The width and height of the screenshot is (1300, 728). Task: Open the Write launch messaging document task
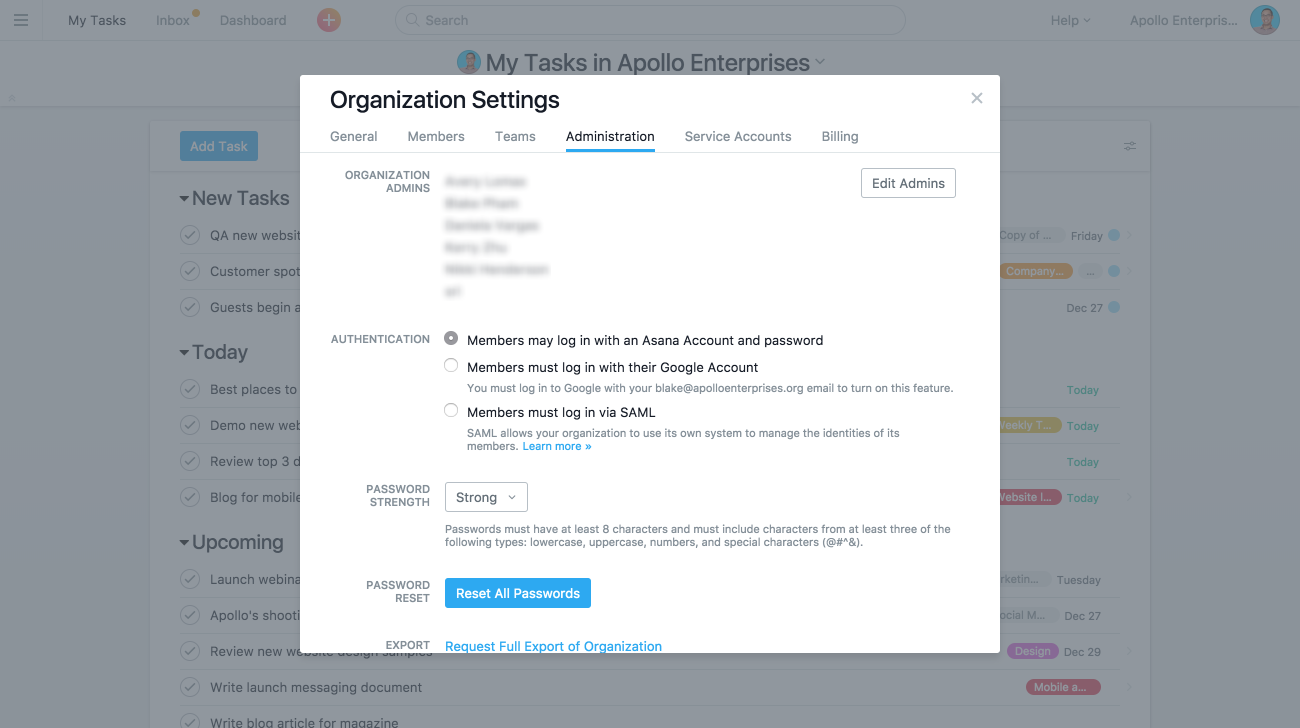pyautogui.click(x=316, y=687)
